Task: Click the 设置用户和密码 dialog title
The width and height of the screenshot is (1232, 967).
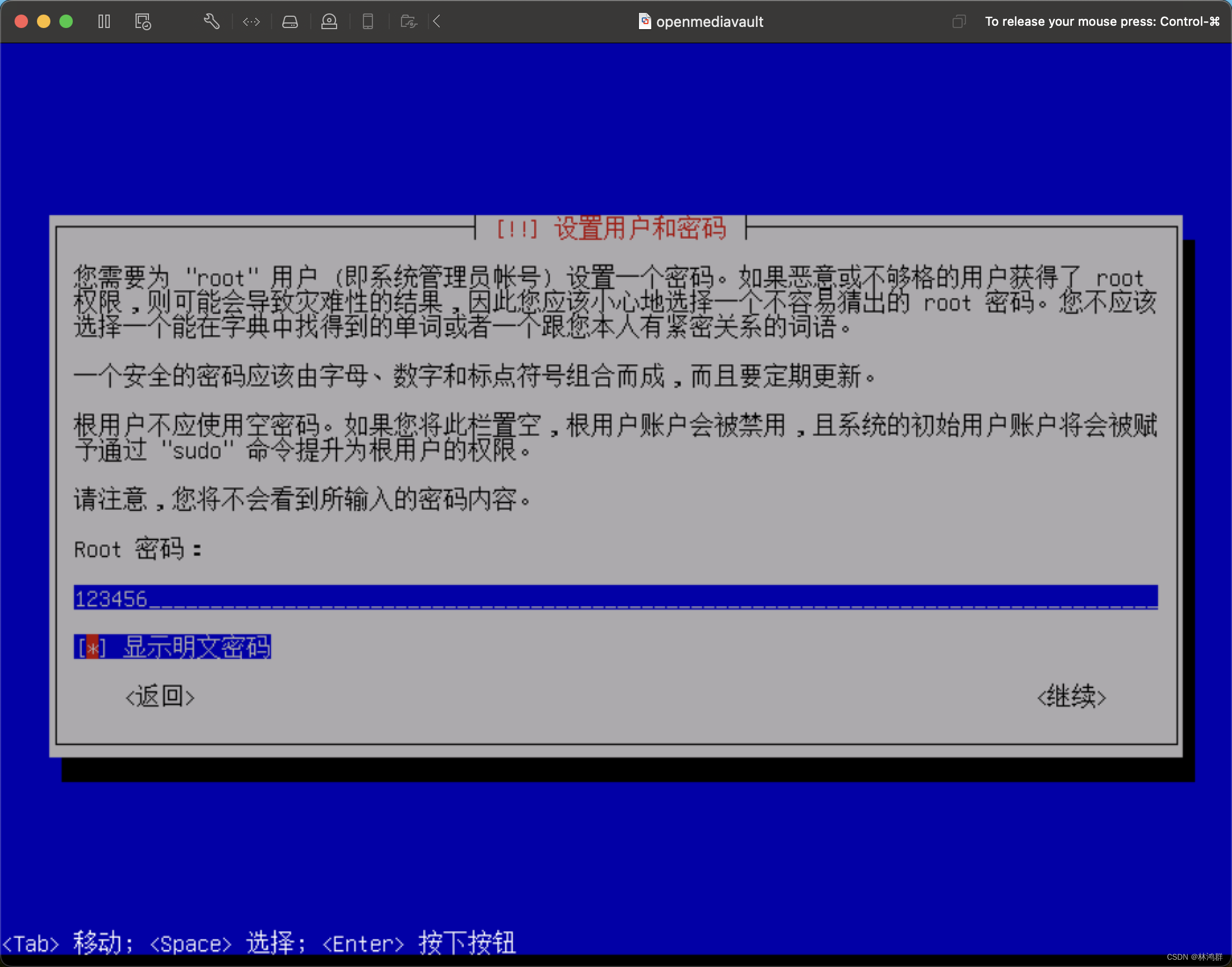Action: tap(640, 228)
